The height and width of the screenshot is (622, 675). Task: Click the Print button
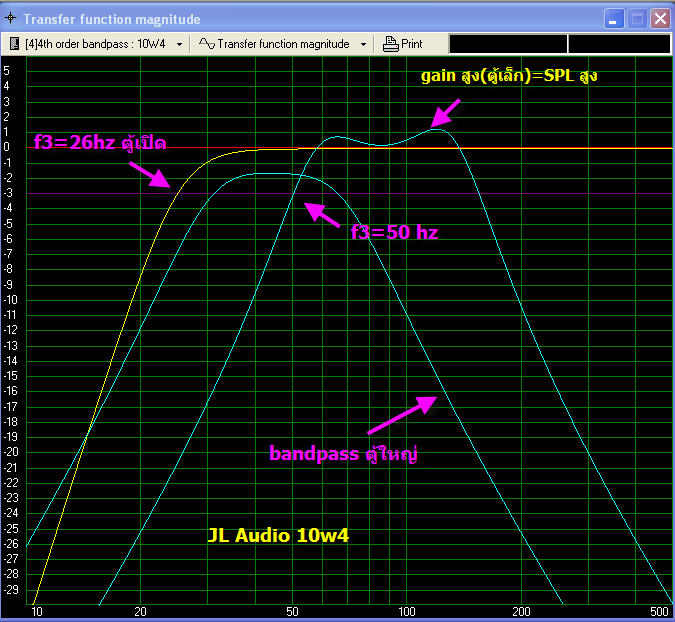pos(403,44)
